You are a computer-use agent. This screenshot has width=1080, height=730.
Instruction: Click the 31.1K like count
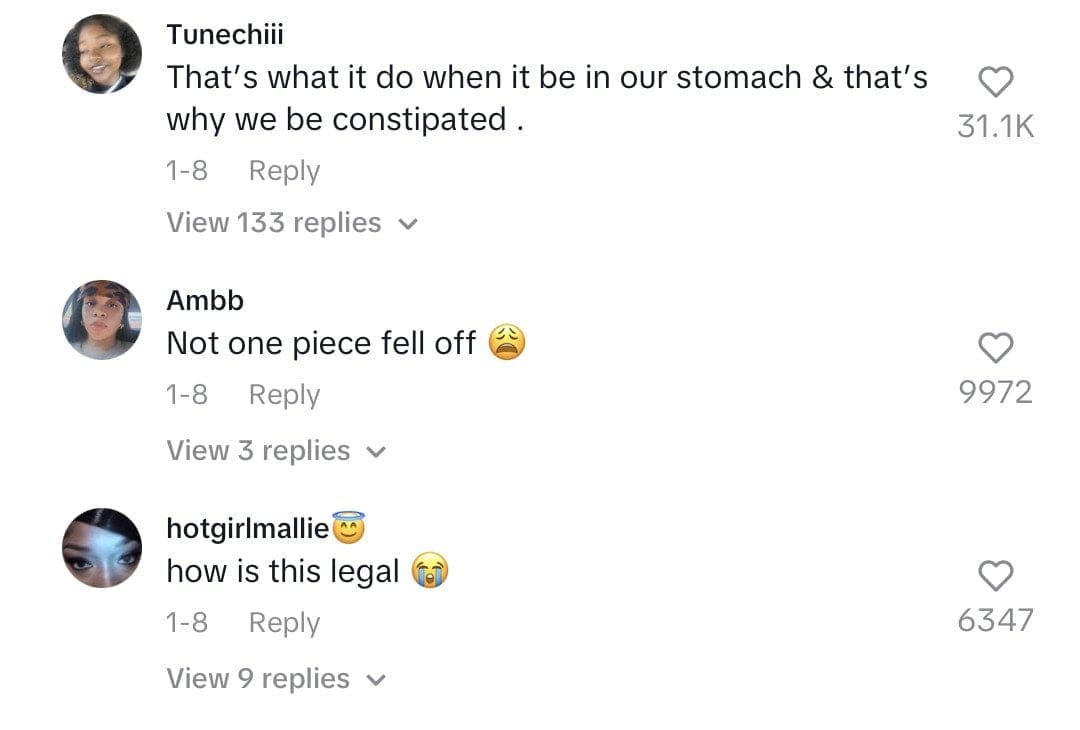995,127
